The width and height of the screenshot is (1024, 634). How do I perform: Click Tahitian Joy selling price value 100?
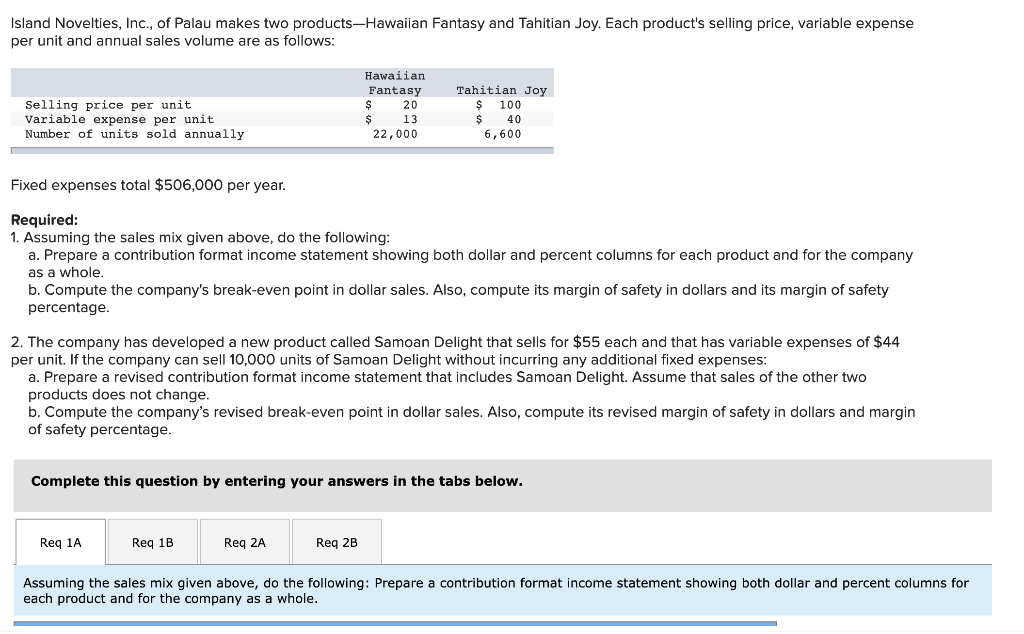[x=509, y=105]
